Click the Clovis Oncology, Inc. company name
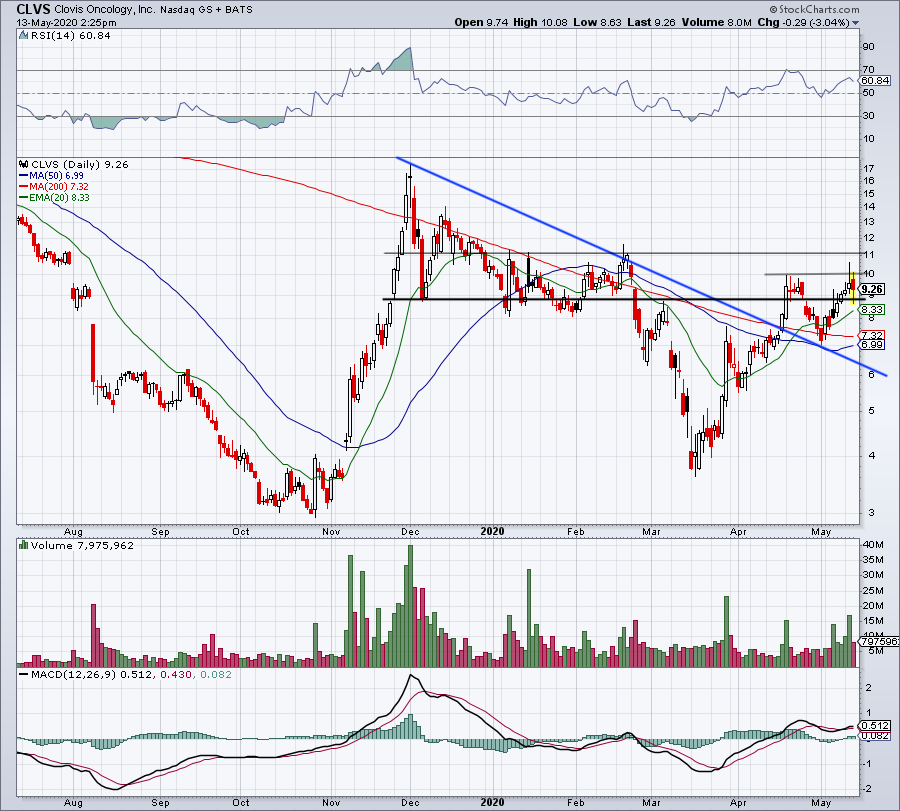The image size is (900, 811). [x=105, y=10]
